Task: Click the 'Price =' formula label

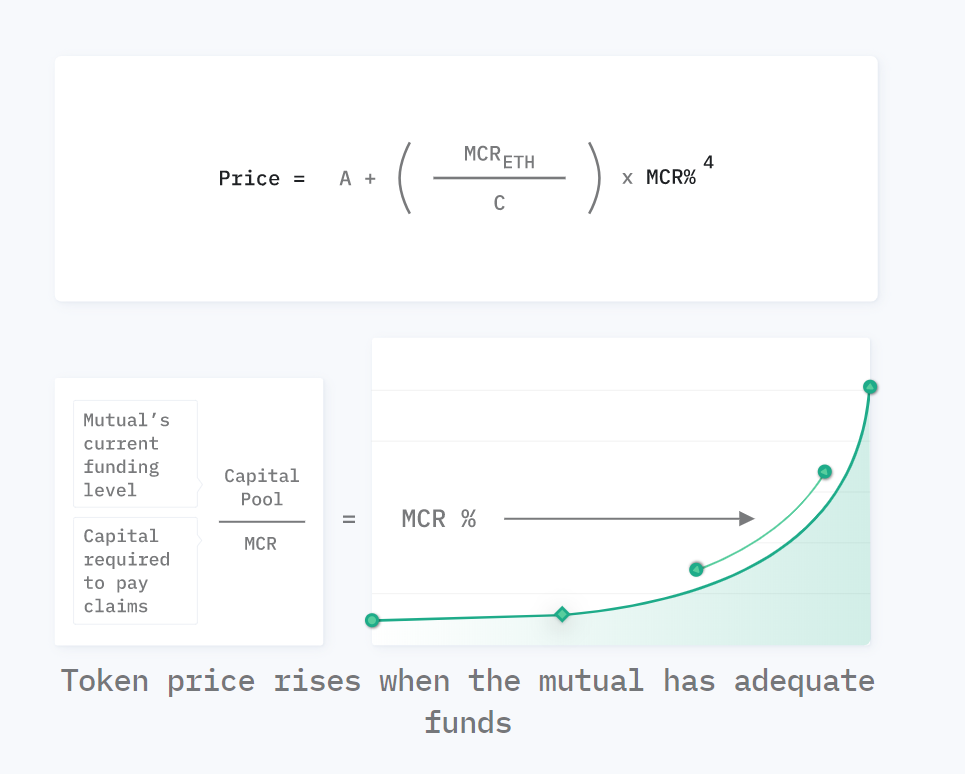Action: (x=262, y=178)
